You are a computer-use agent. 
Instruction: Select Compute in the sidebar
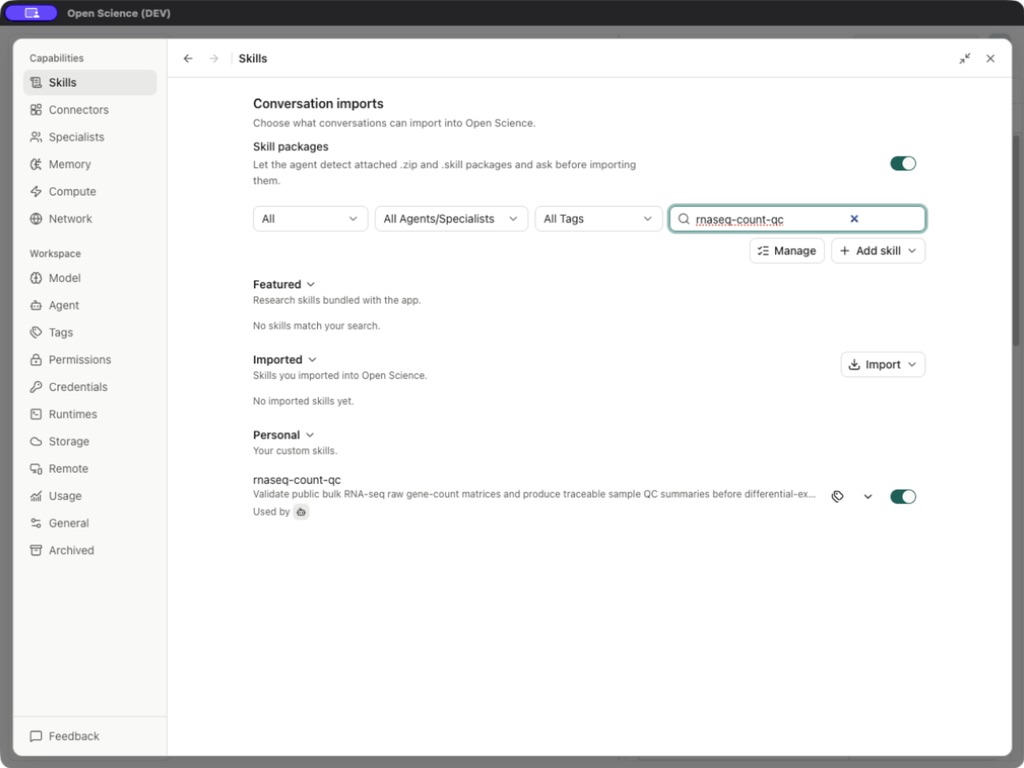(x=90, y=191)
